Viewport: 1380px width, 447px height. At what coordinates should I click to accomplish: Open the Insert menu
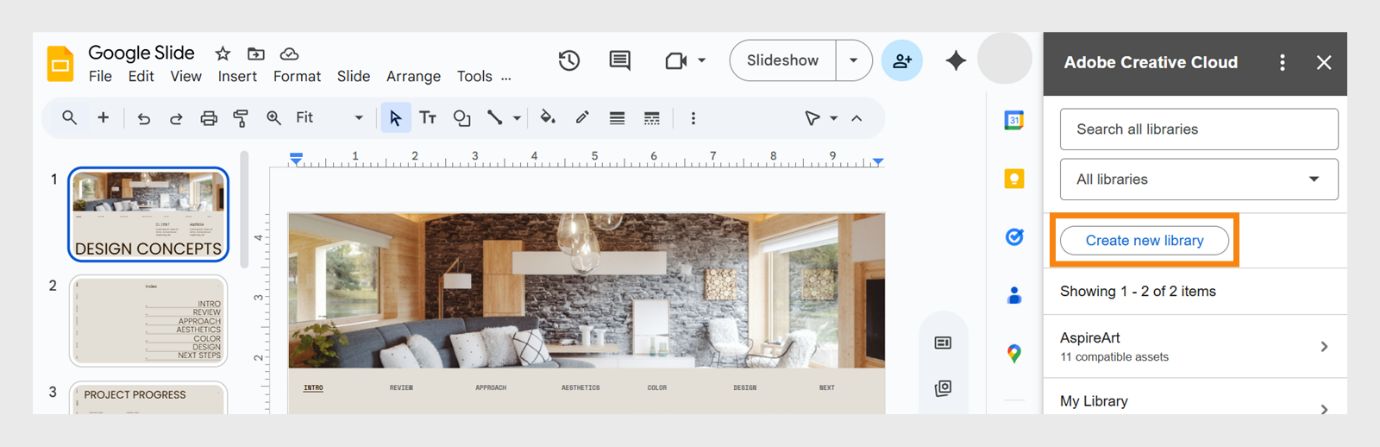coord(237,76)
